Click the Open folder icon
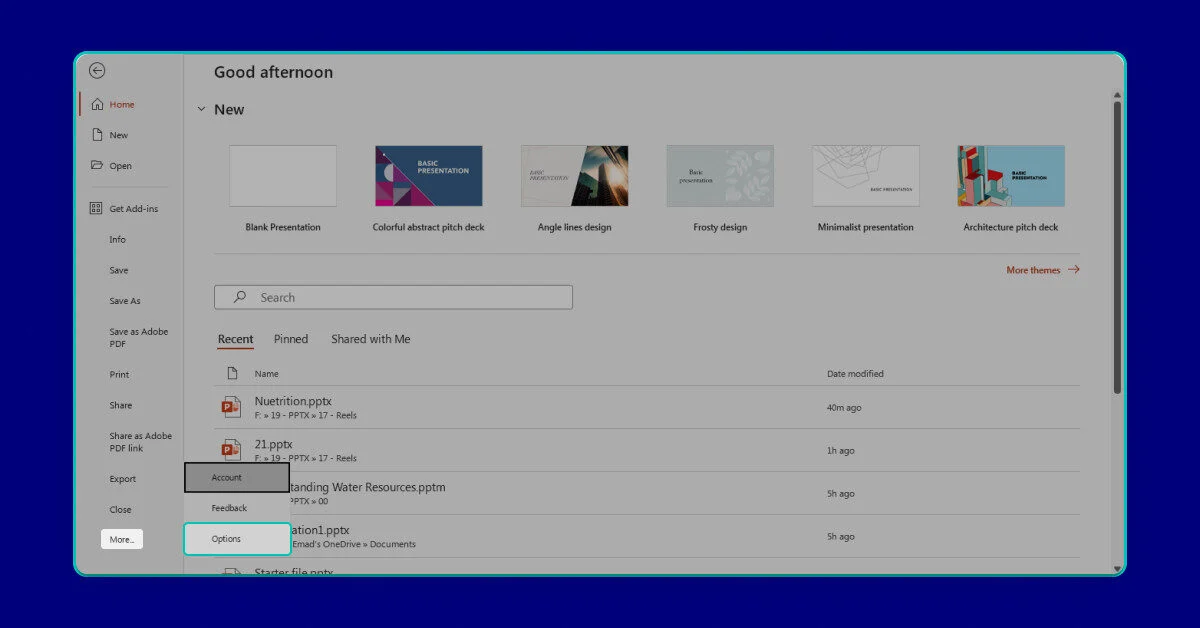The width and height of the screenshot is (1200, 628). click(97, 166)
